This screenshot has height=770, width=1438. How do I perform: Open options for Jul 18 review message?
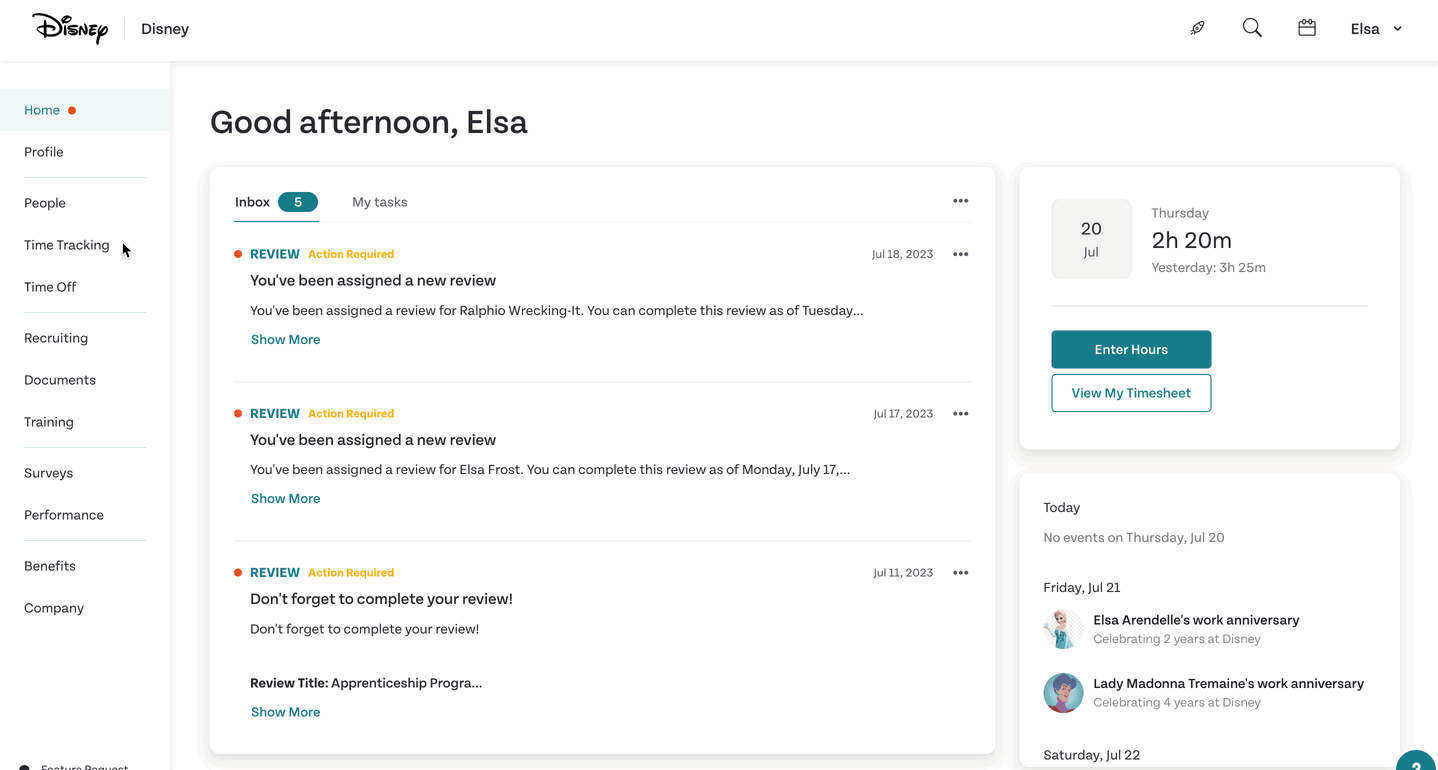(x=960, y=254)
